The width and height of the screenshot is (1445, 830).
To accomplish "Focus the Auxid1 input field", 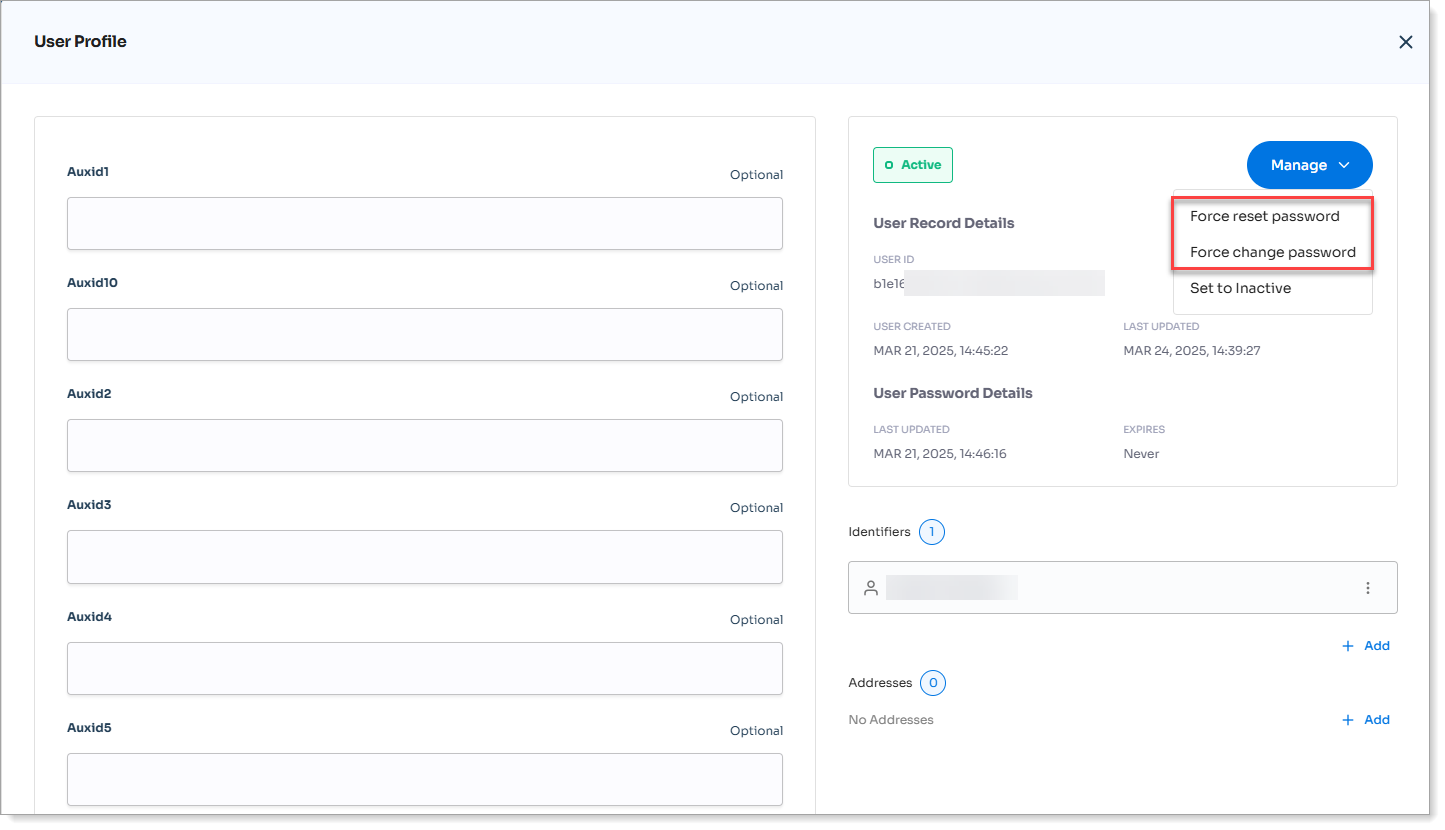I will pos(424,223).
